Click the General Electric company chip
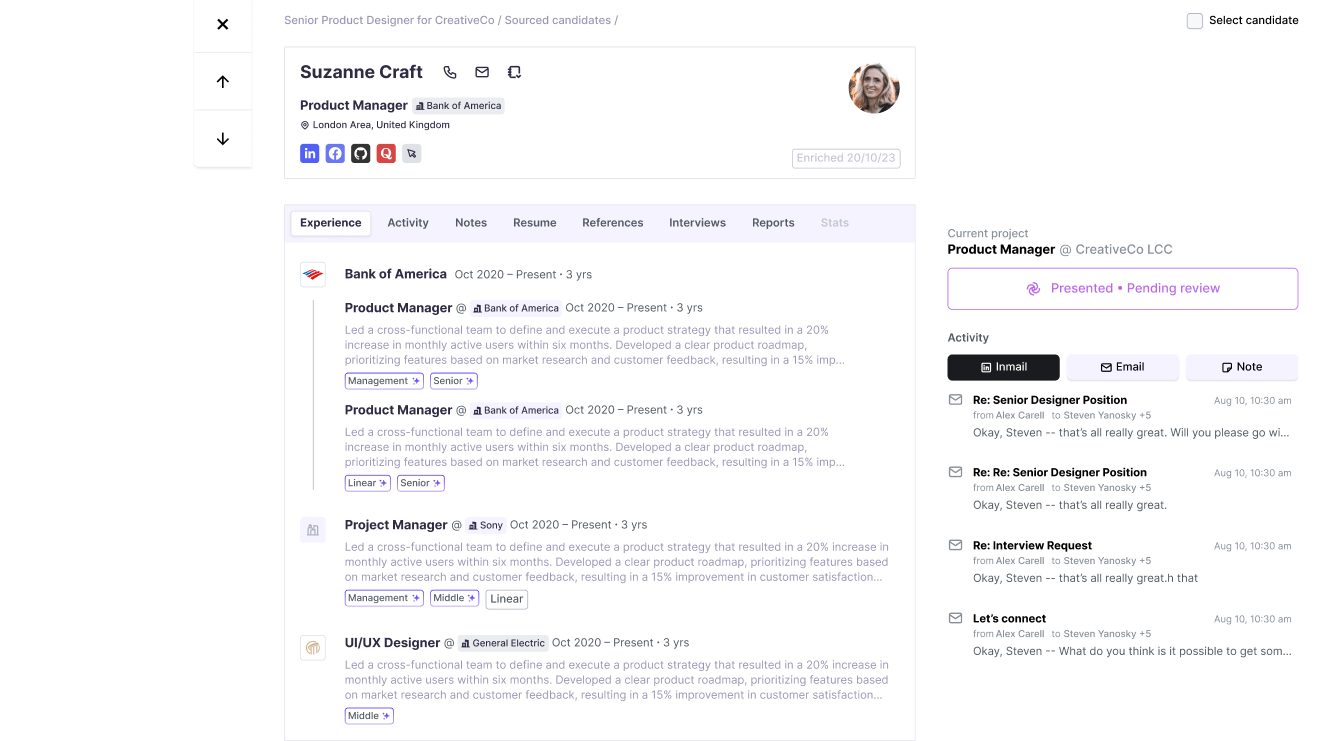This screenshot has width=1331, height=741. click(x=502, y=643)
